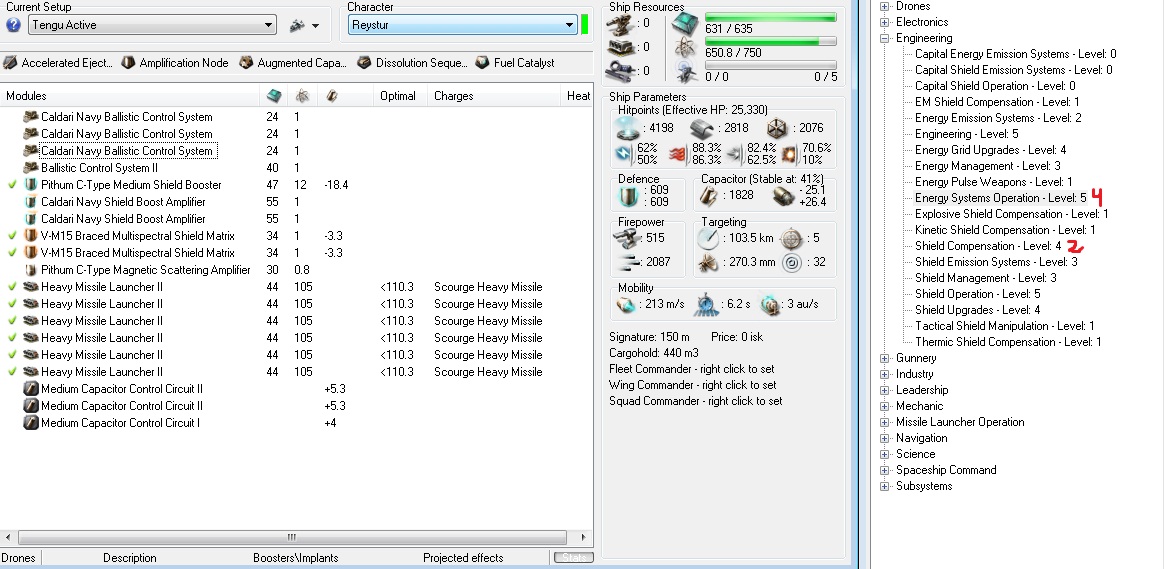Toggle first V-M15 Braced Multispectral Shield Matrix checkmark
Image resolution: width=1164 pixels, height=569 pixels.
12,235
